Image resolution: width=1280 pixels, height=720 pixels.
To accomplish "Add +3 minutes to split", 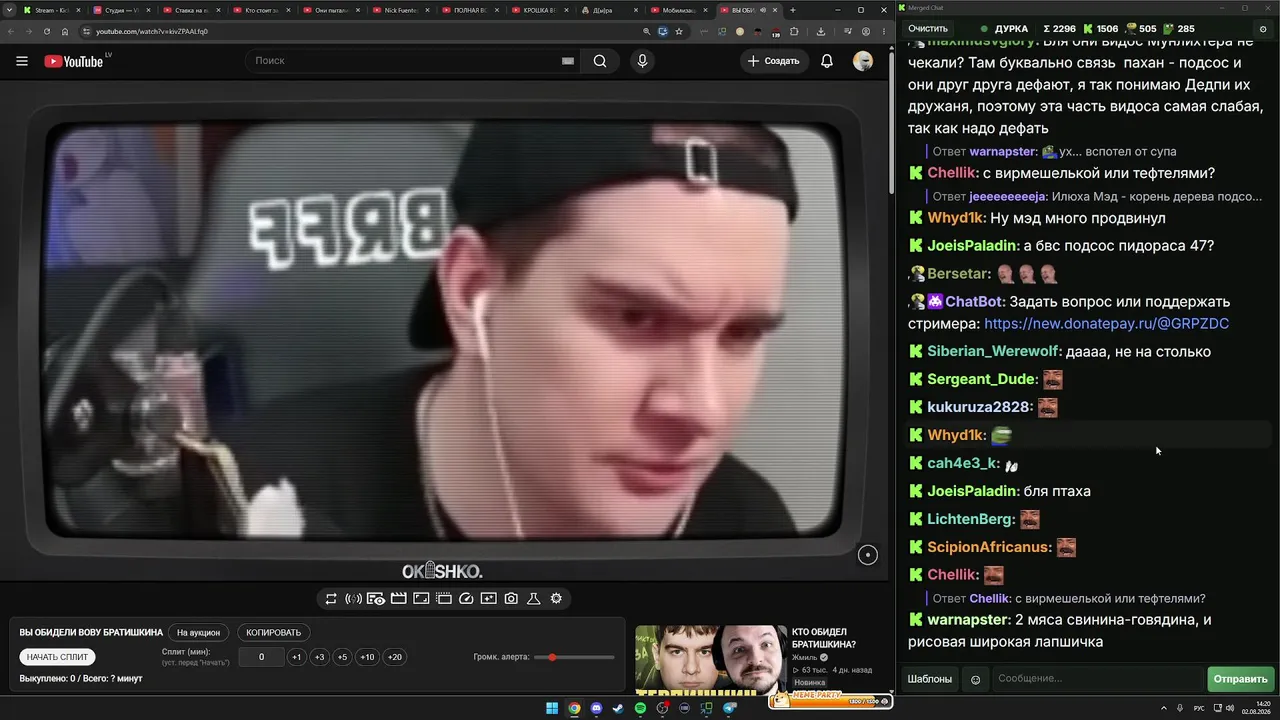I will 319,657.
